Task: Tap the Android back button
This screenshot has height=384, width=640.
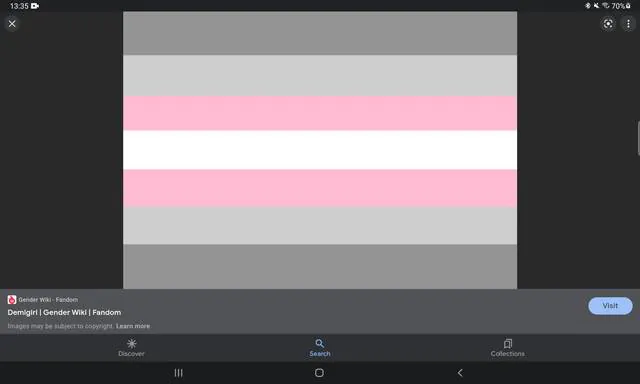Action: 460,373
